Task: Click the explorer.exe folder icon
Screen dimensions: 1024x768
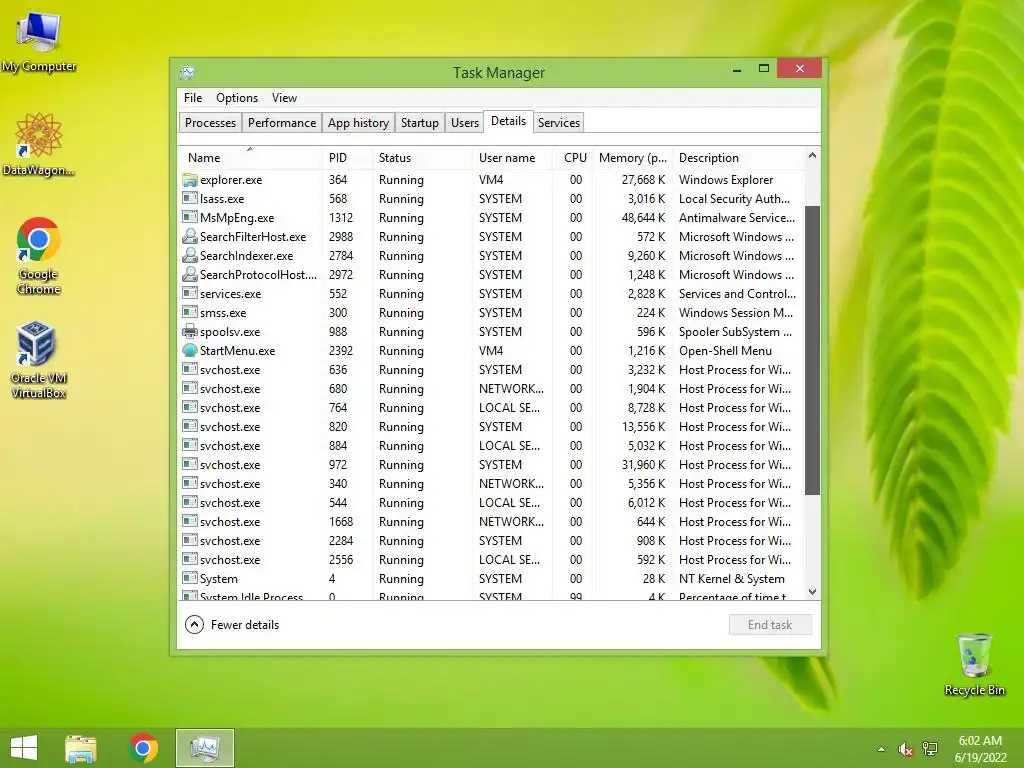Action: 189,180
